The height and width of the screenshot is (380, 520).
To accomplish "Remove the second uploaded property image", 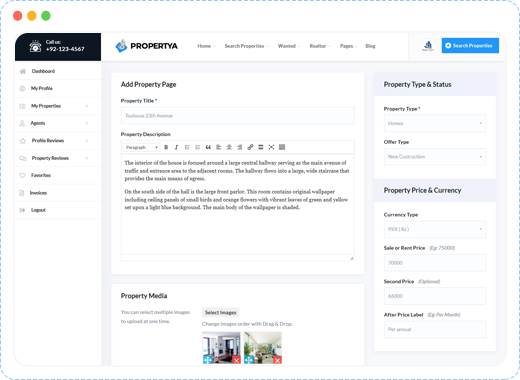I will [x=277, y=360].
